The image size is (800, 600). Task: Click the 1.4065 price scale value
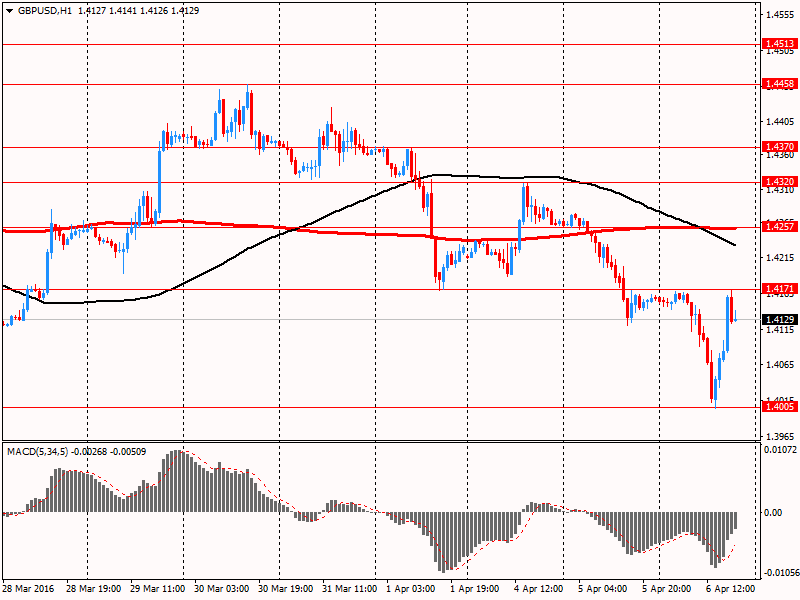780,364
